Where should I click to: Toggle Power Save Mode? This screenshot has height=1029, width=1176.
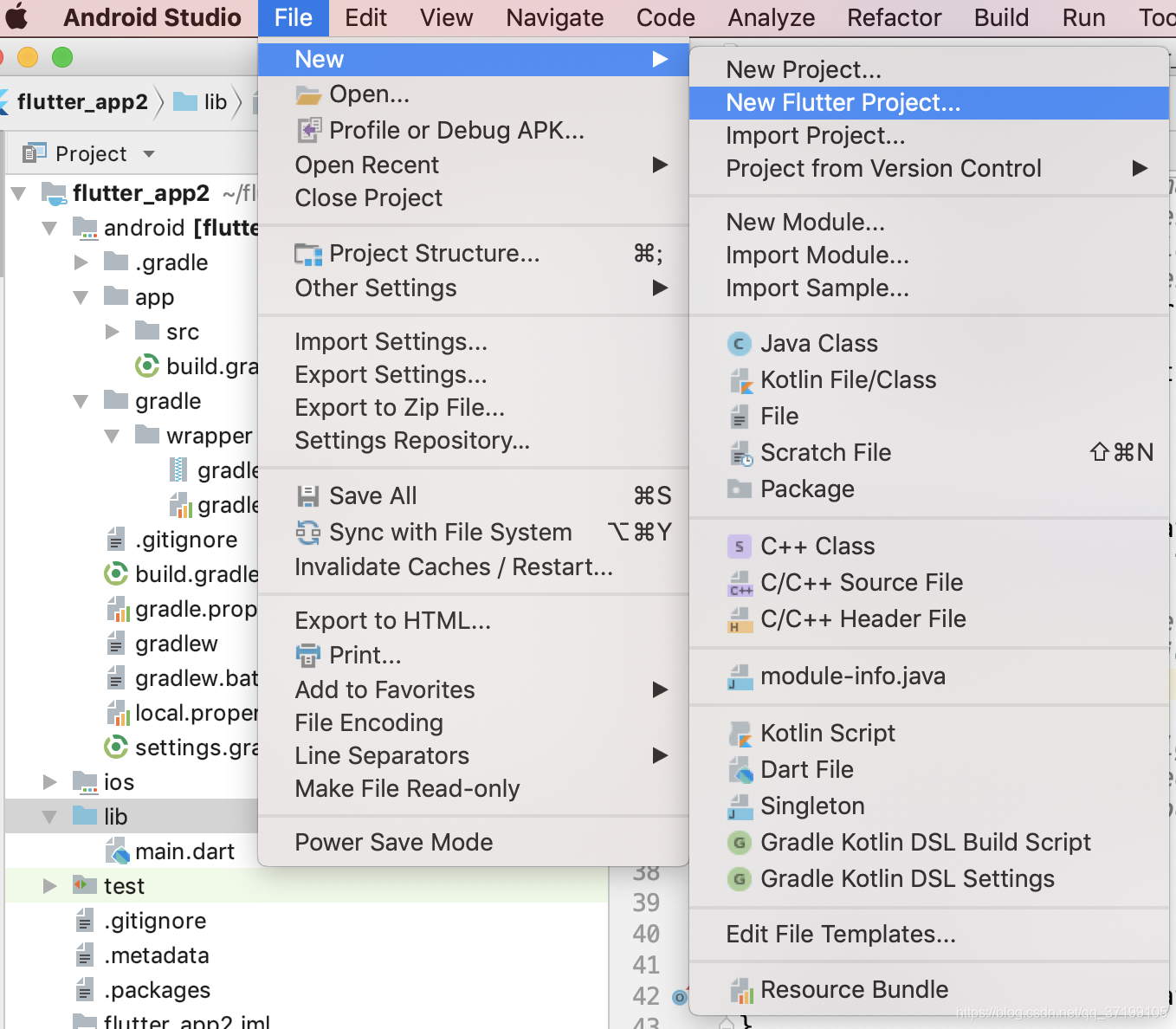click(474, 842)
